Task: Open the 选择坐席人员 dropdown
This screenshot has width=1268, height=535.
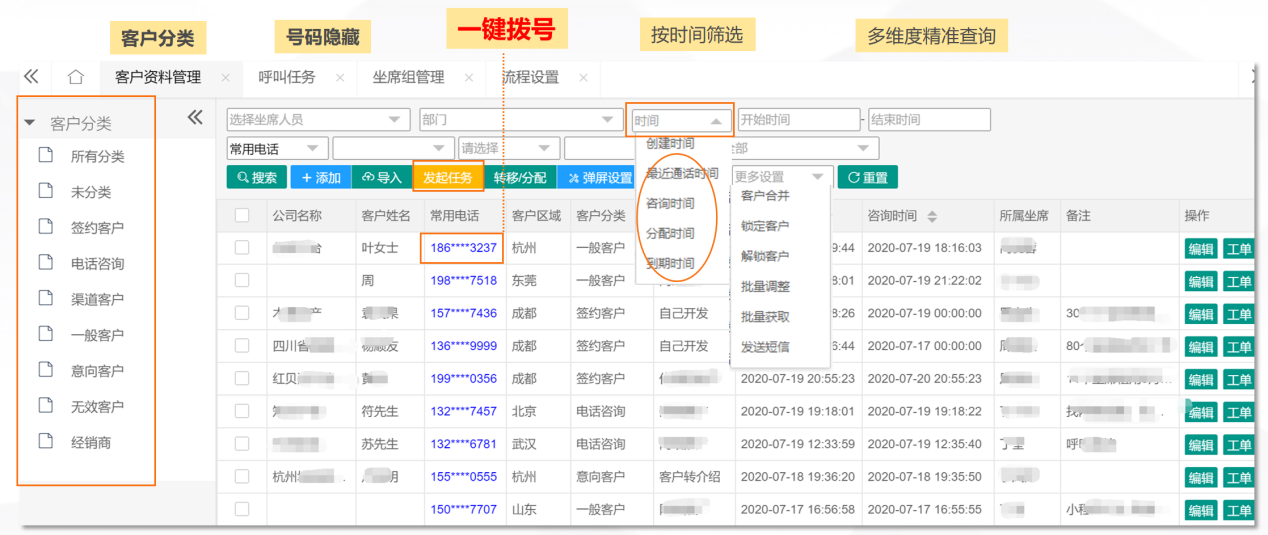Action: (x=318, y=120)
